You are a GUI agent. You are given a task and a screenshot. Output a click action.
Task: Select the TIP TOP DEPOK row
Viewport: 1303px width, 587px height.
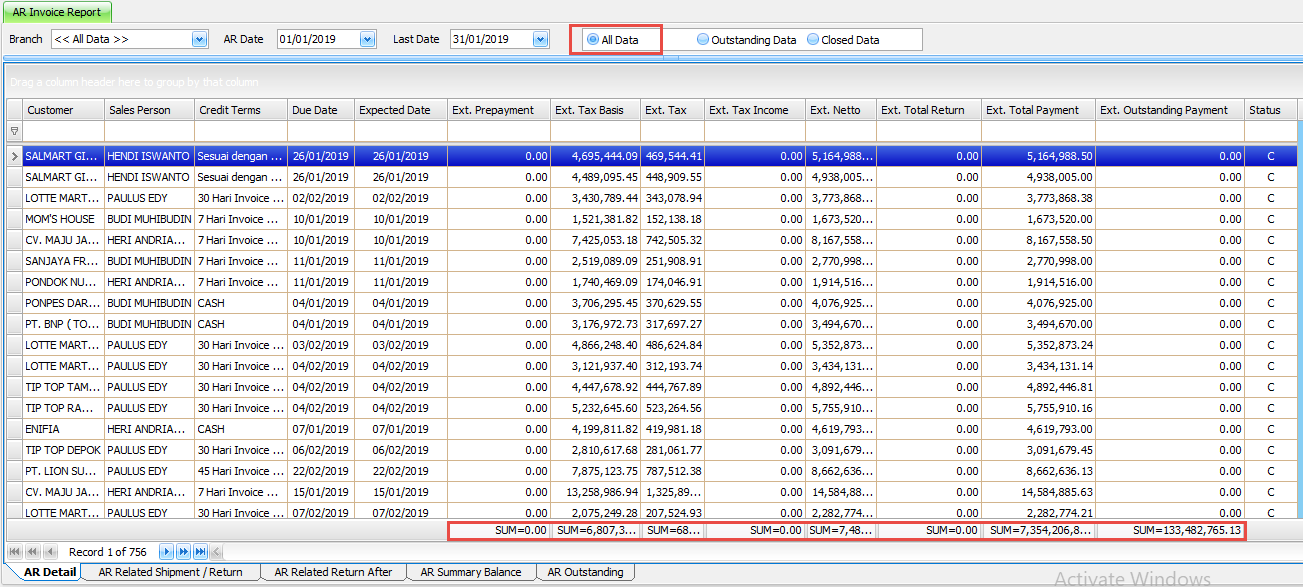pyautogui.click(x=652, y=450)
